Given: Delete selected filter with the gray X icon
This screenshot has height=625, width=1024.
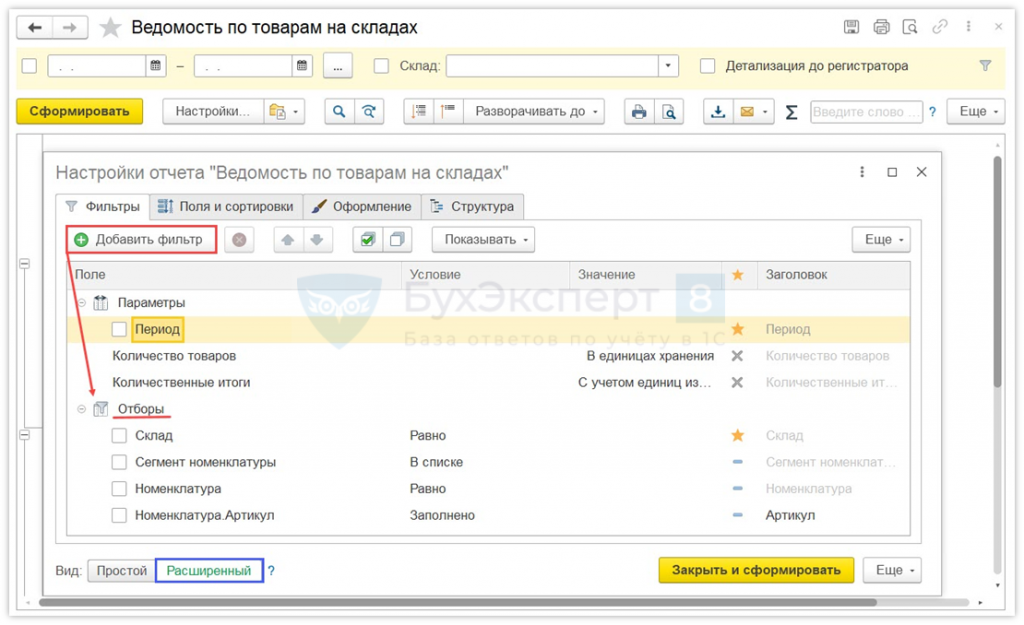Looking at the screenshot, I should tap(239, 240).
